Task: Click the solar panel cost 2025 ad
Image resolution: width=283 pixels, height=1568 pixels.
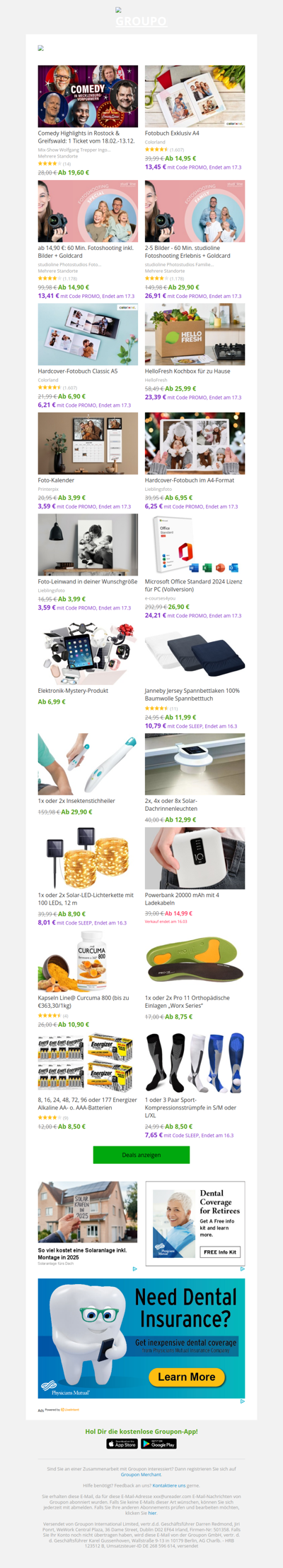Action: [x=88, y=1223]
